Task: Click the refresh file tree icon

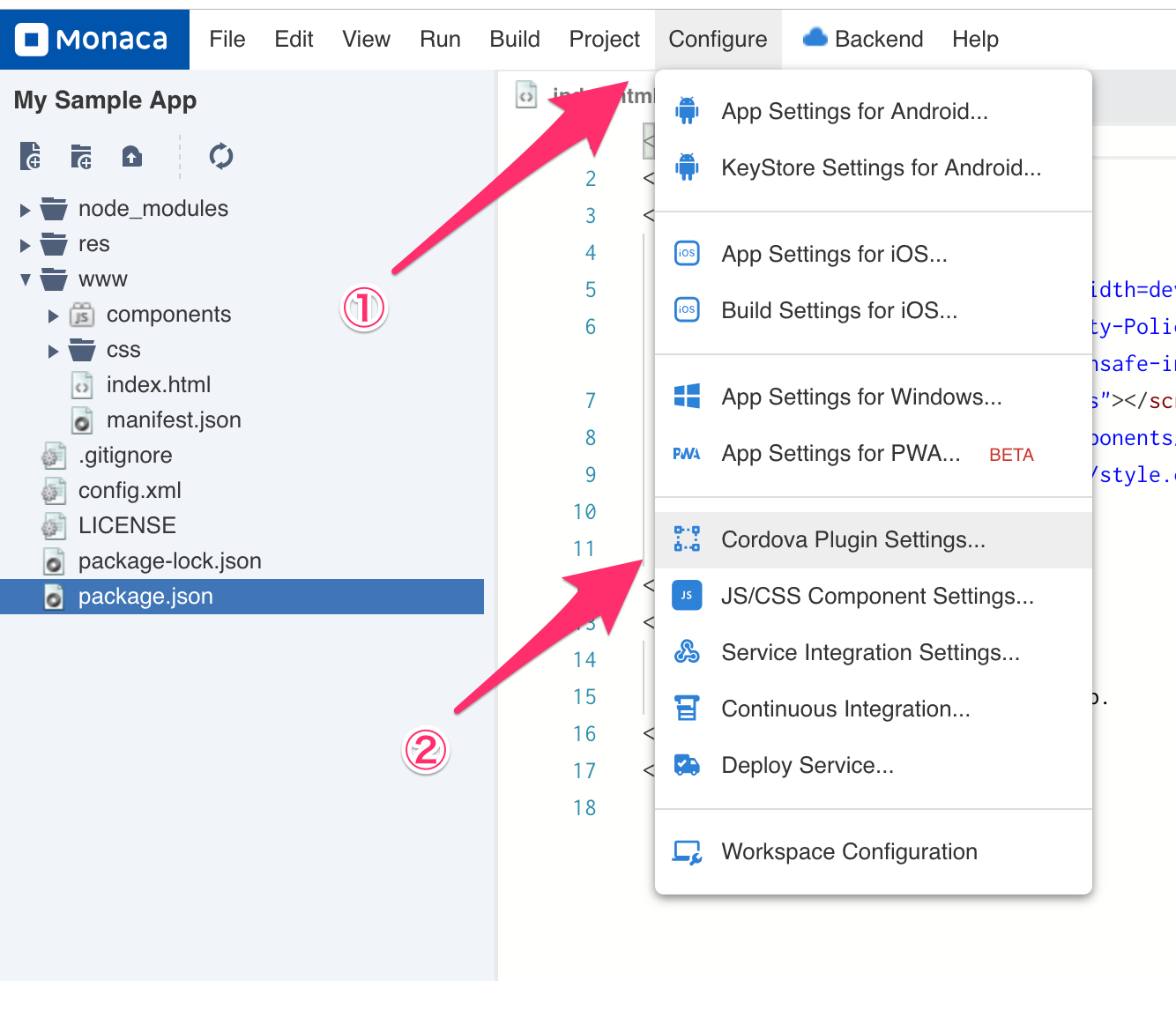Action: [221, 156]
